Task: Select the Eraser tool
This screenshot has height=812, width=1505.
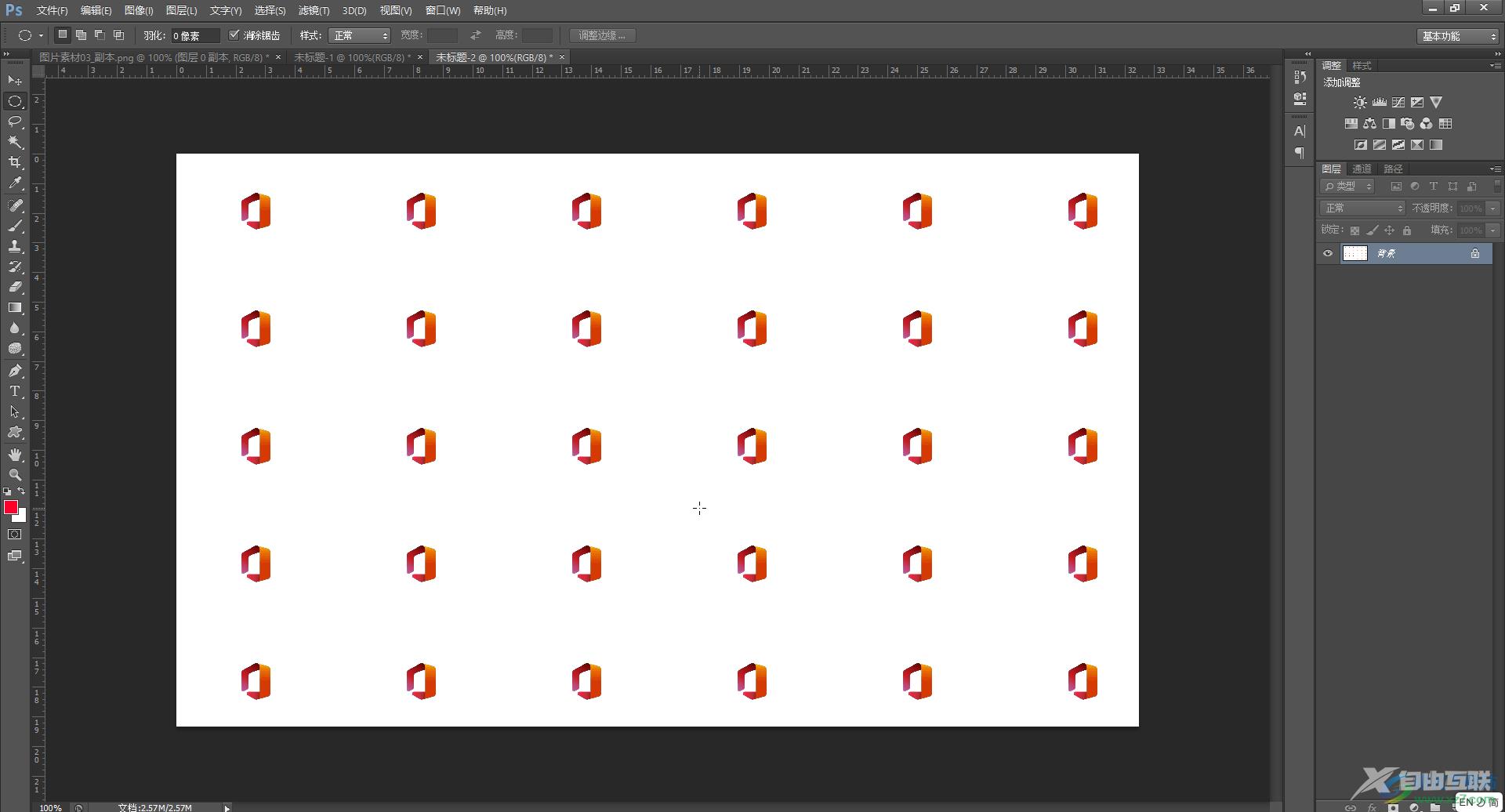Action: (15, 287)
